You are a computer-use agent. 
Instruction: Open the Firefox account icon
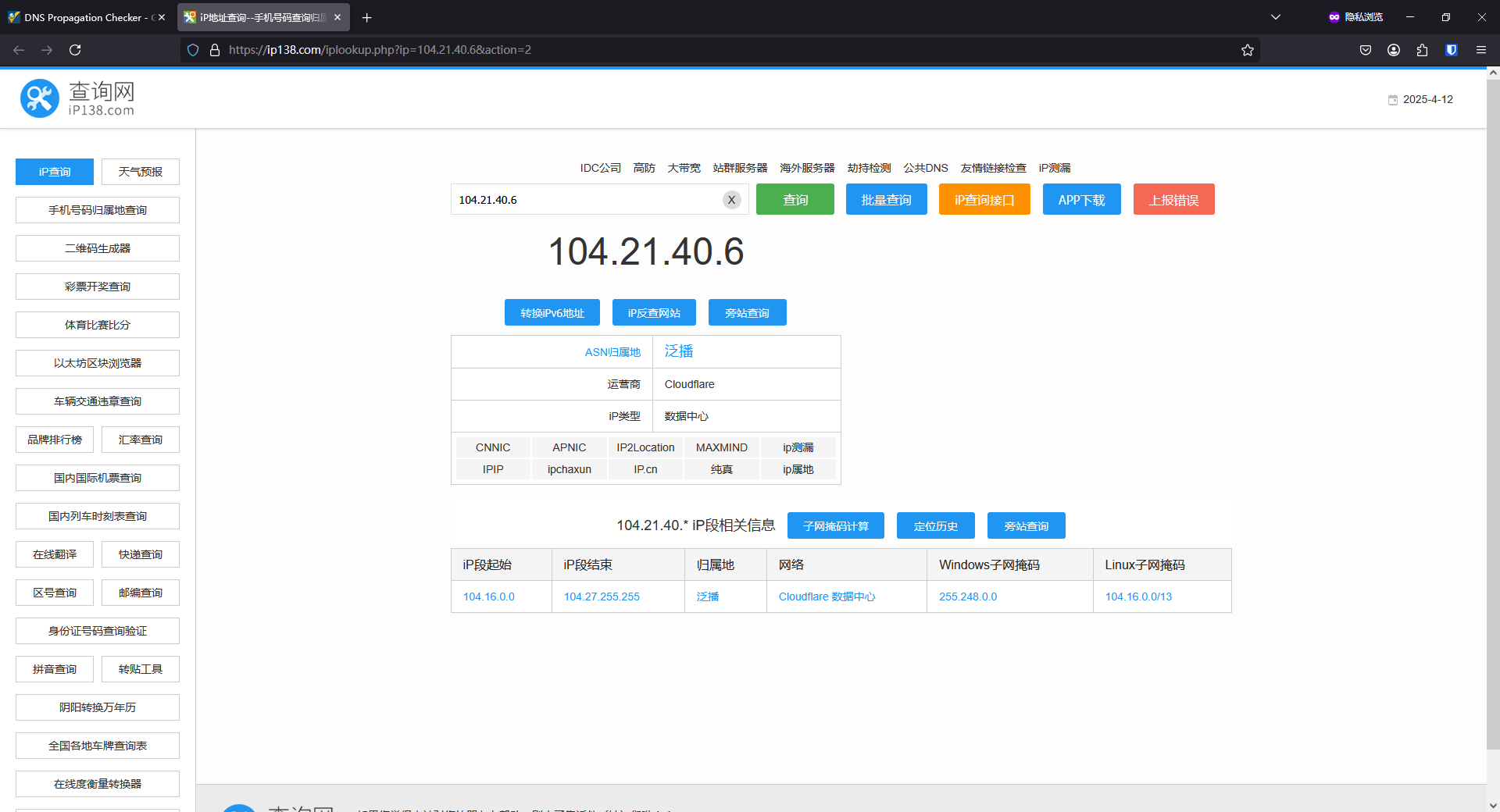tap(1394, 50)
